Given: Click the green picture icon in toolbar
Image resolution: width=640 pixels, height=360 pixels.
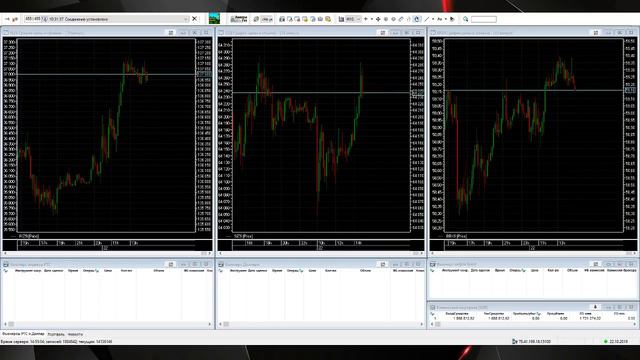Looking at the screenshot, I should tap(214, 19).
